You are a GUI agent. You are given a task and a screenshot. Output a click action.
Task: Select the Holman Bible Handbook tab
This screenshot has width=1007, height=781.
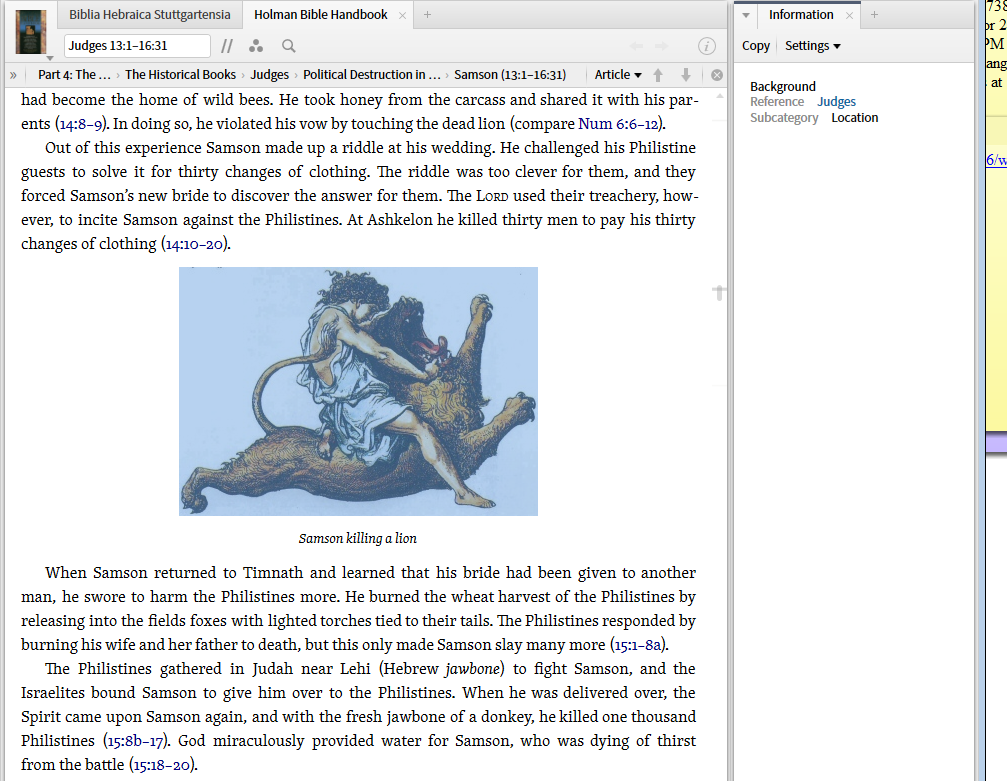tap(320, 15)
